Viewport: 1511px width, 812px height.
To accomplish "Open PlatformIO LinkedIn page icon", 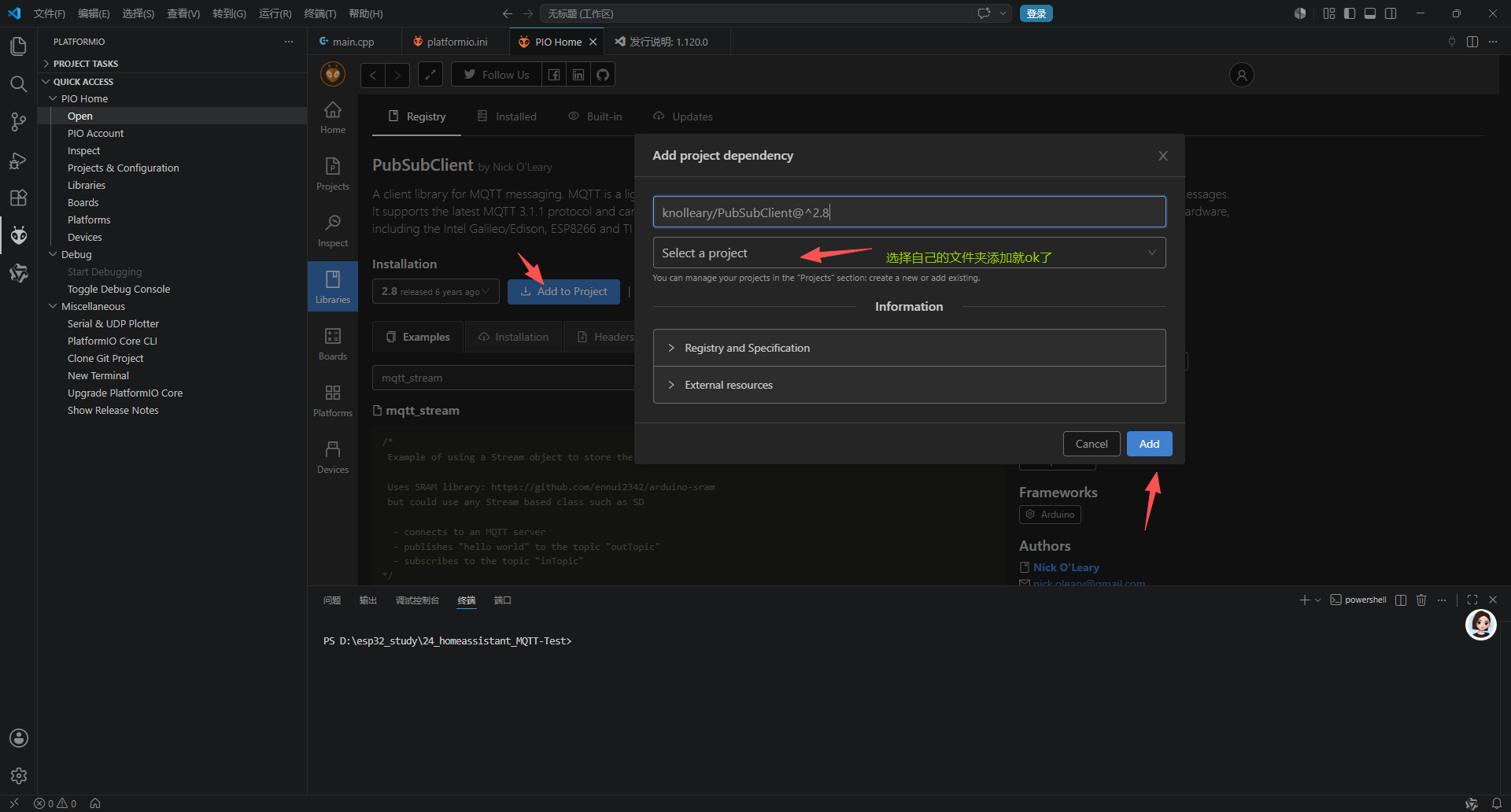I will tap(578, 75).
